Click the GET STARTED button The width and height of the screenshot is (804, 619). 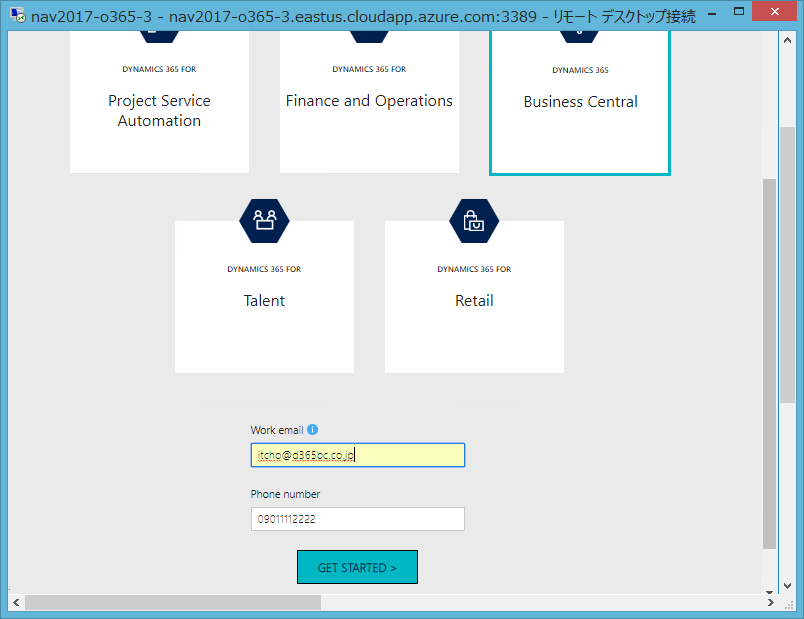[357, 567]
